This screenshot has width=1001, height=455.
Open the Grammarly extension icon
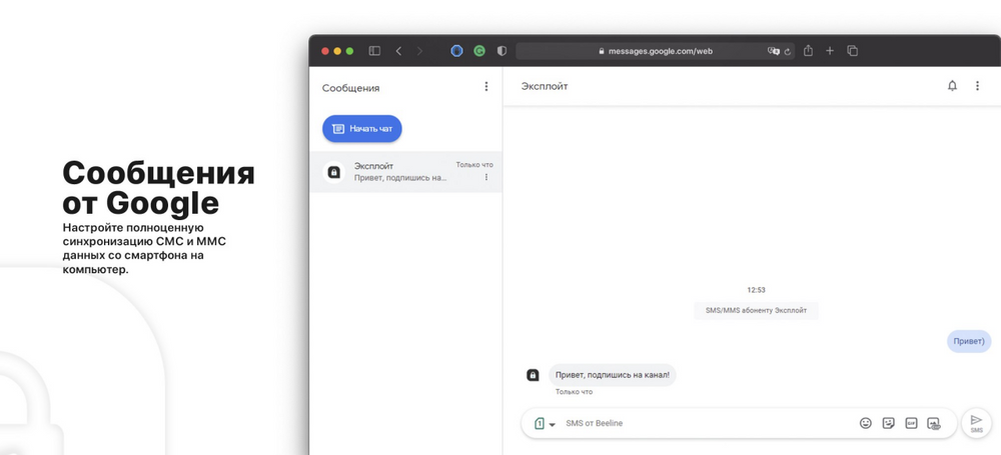pos(479,51)
